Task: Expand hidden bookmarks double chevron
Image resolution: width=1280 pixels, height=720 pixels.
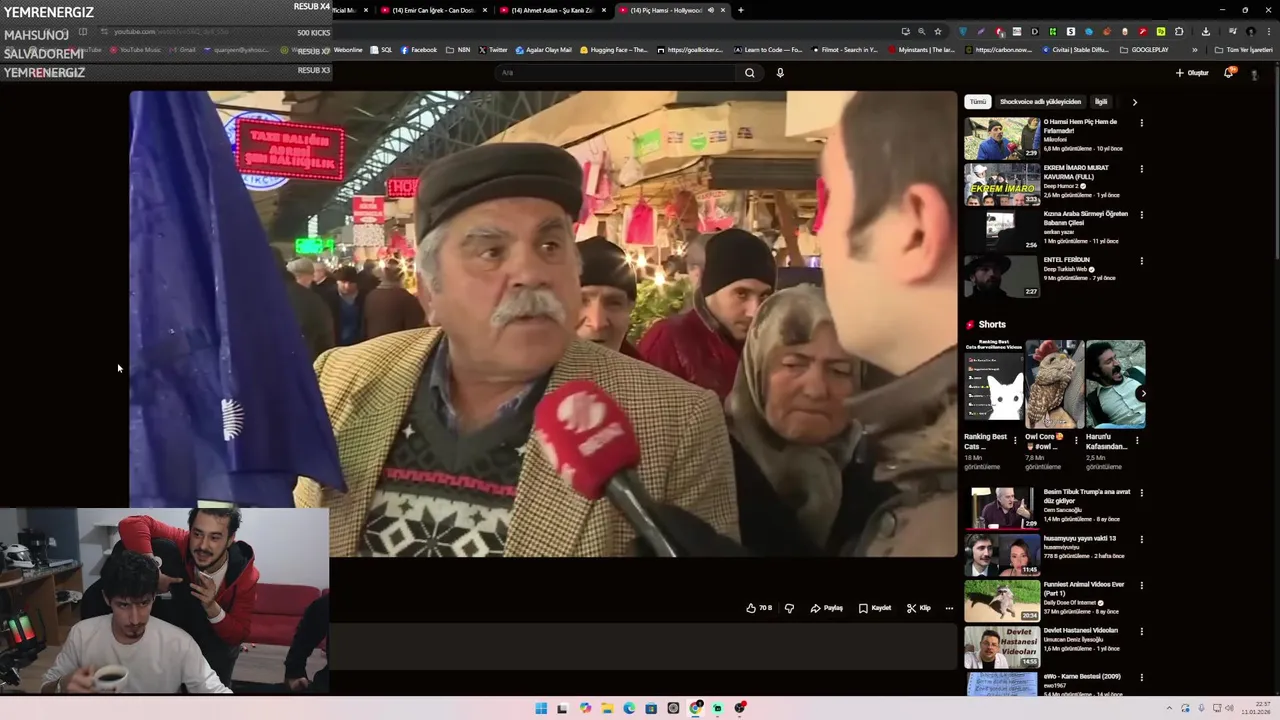Action: point(1194,50)
